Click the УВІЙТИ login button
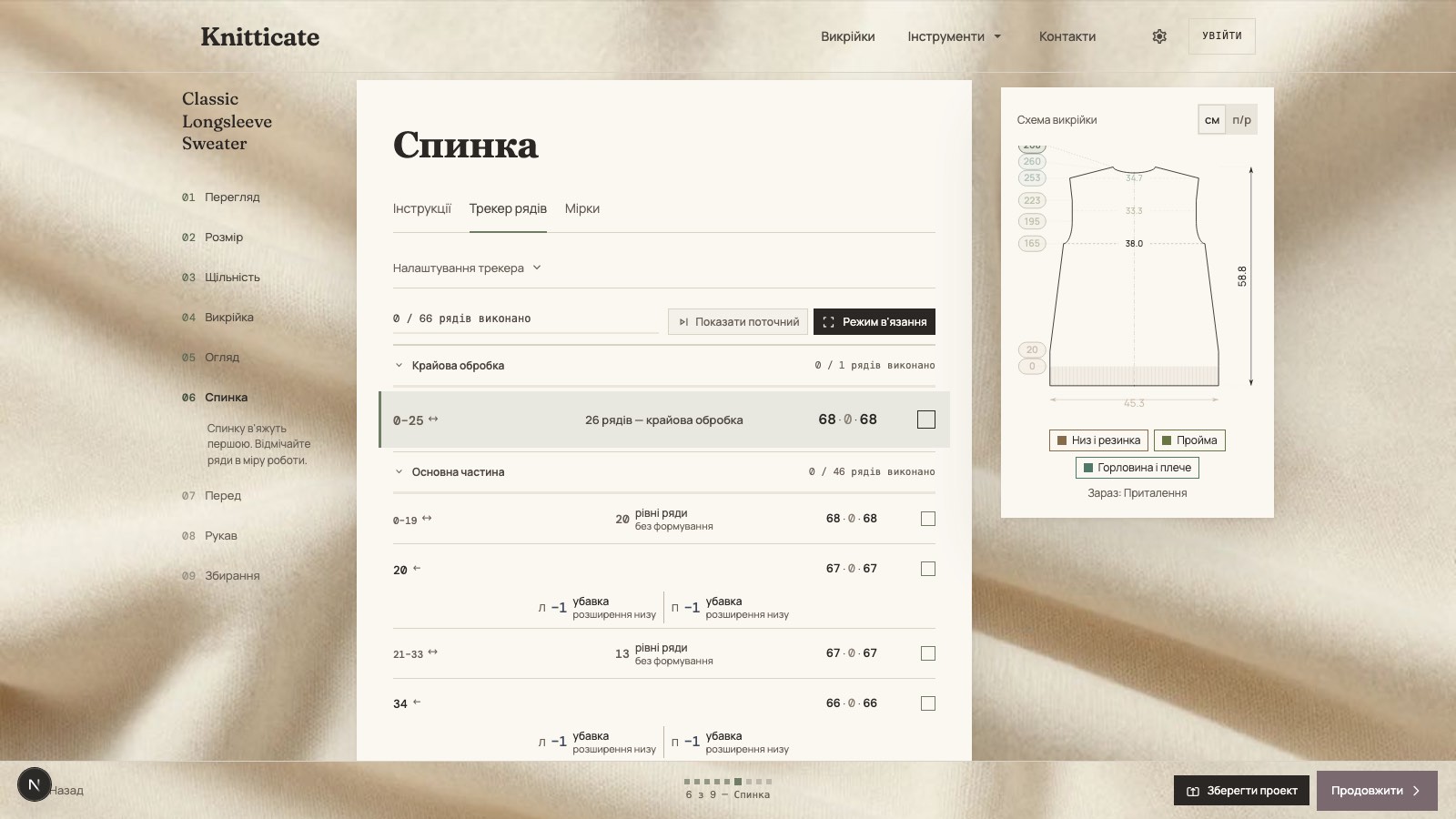 pyautogui.click(x=1221, y=36)
